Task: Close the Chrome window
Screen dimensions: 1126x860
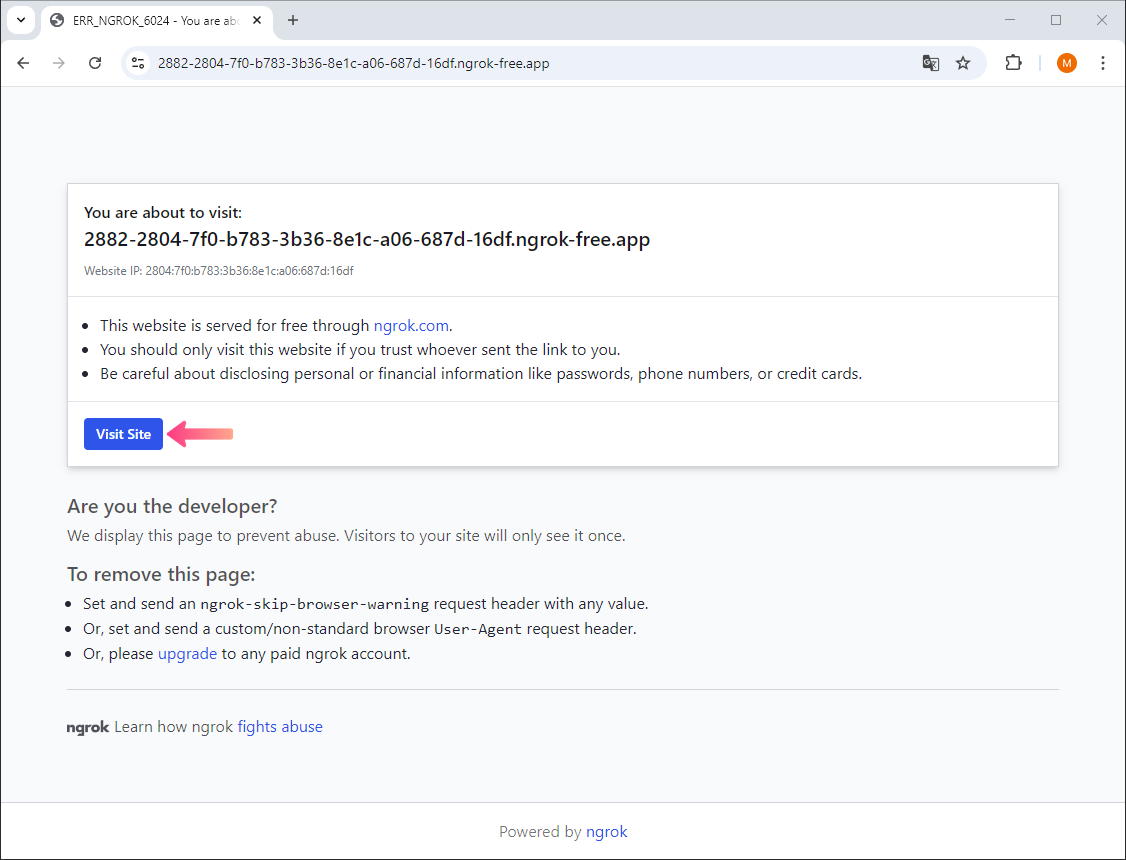Action: pyautogui.click(x=1102, y=20)
